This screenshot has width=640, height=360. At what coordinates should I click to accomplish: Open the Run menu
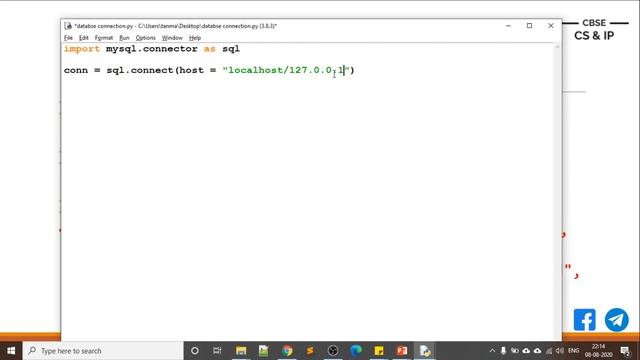124,38
